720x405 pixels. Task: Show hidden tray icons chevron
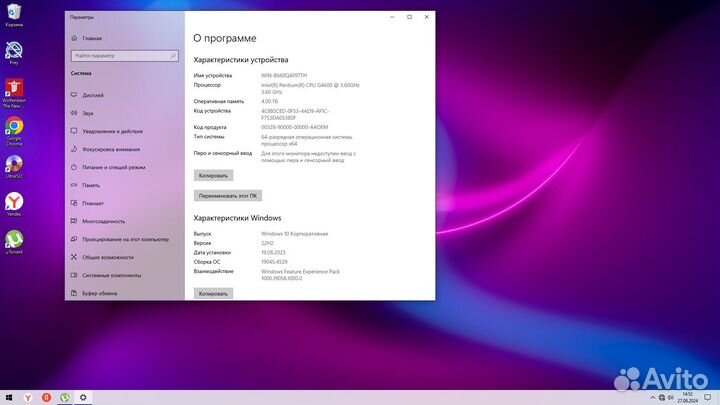point(652,398)
